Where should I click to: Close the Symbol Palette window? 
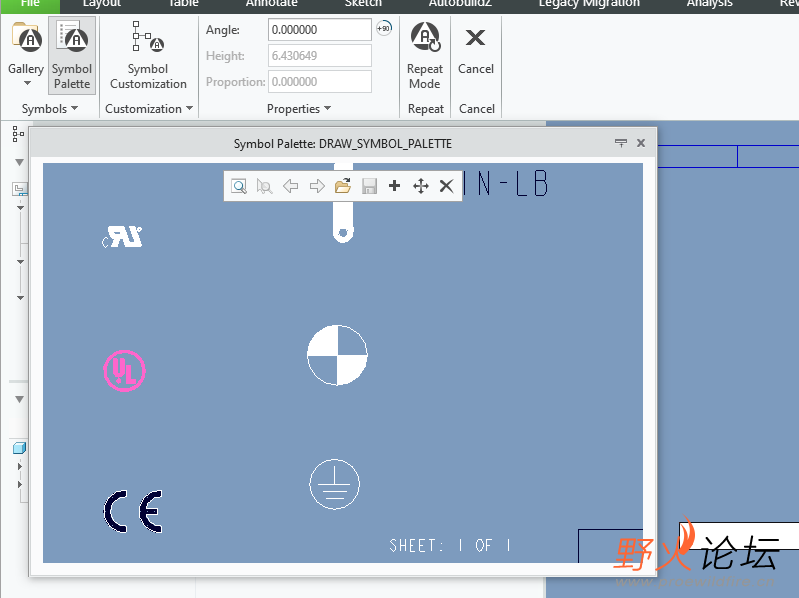click(x=641, y=143)
